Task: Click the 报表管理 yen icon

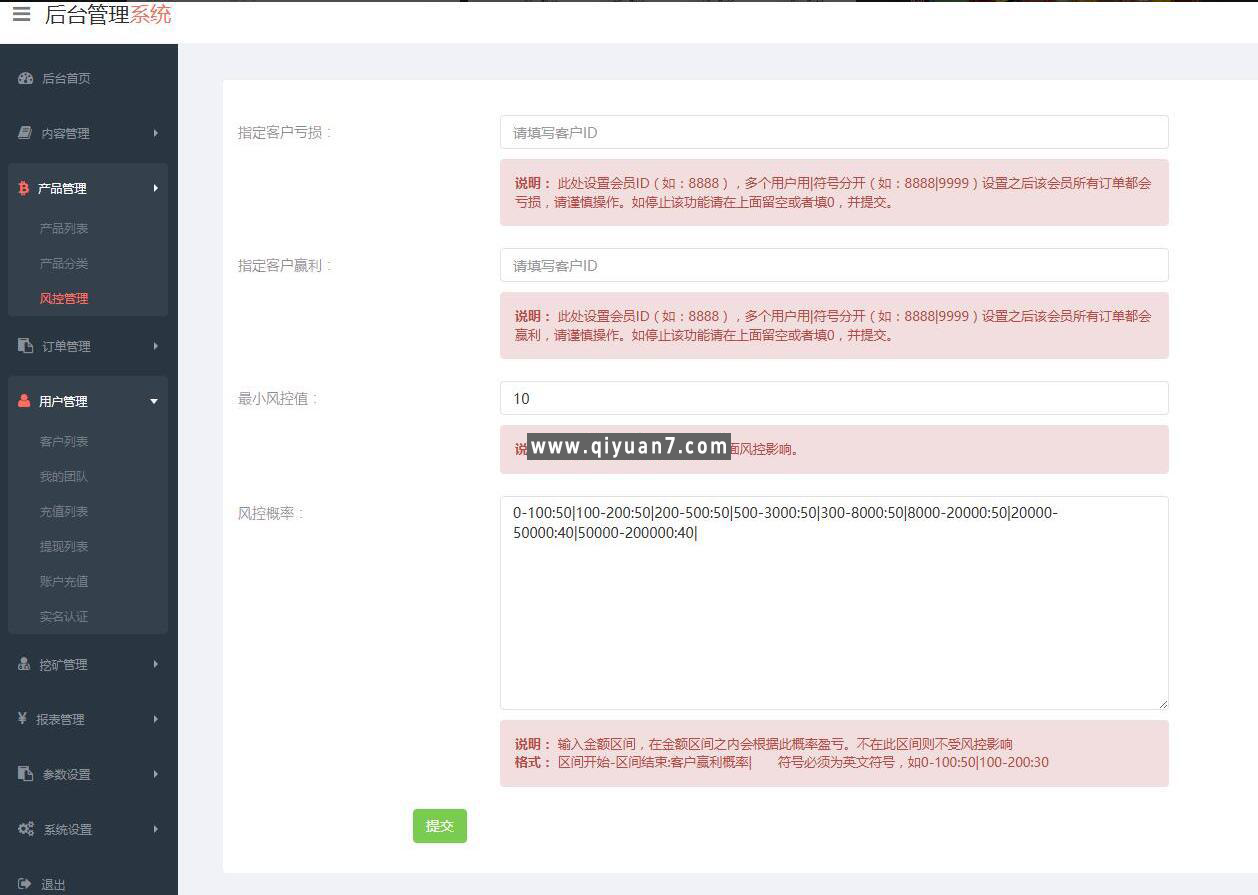Action: (x=23, y=718)
